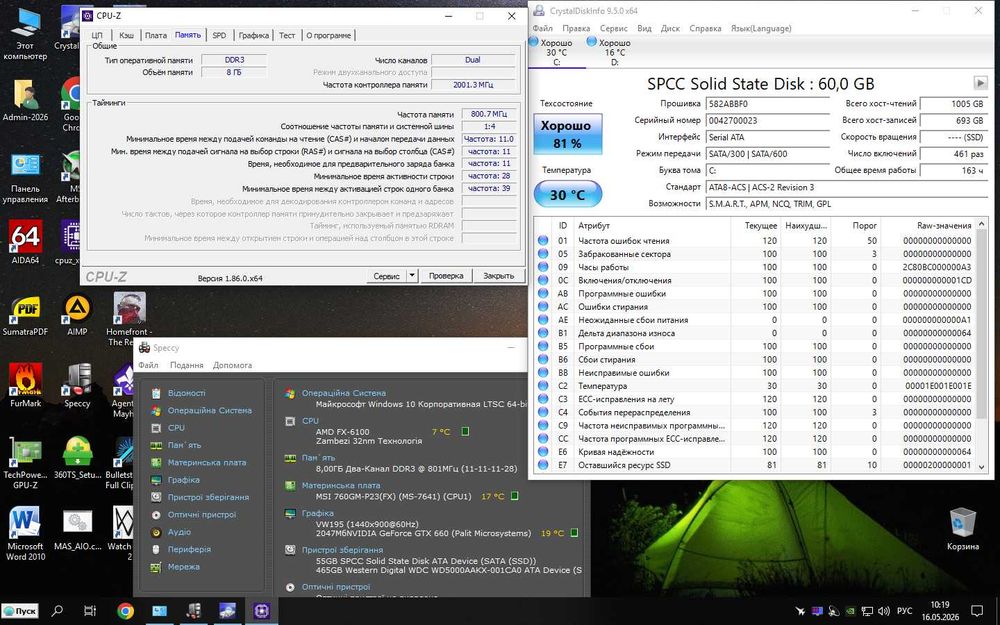Open the AIDA64 desktop icon

coord(25,242)
